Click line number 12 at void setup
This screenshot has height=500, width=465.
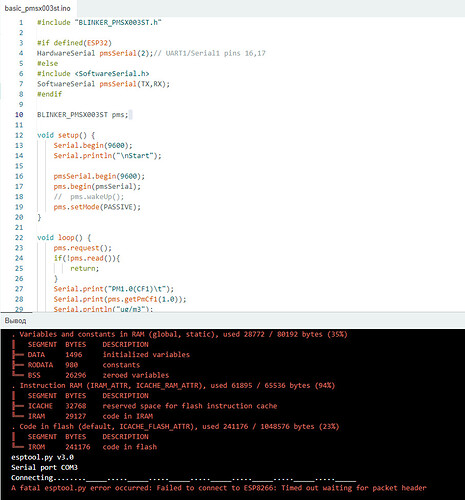[19, 135]
